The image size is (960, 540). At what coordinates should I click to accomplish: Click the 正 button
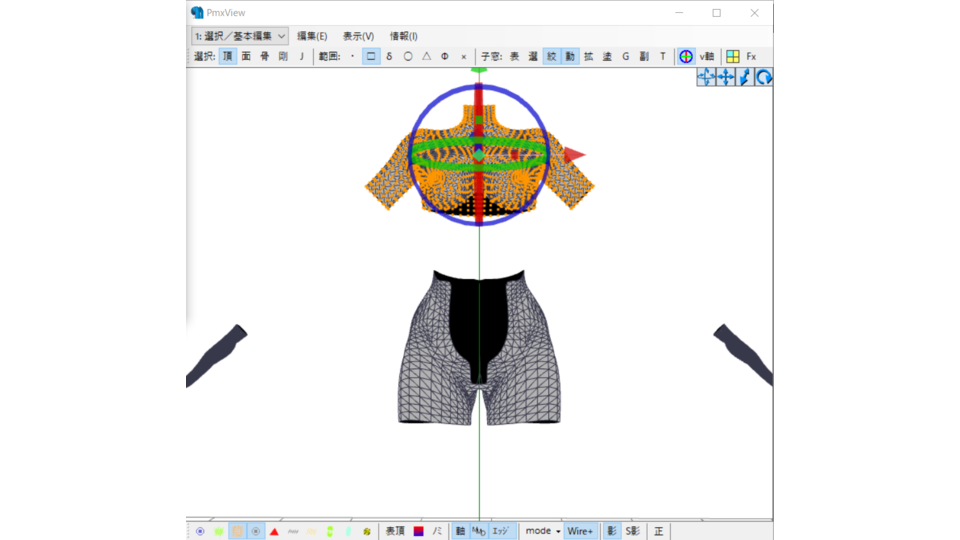658,531
